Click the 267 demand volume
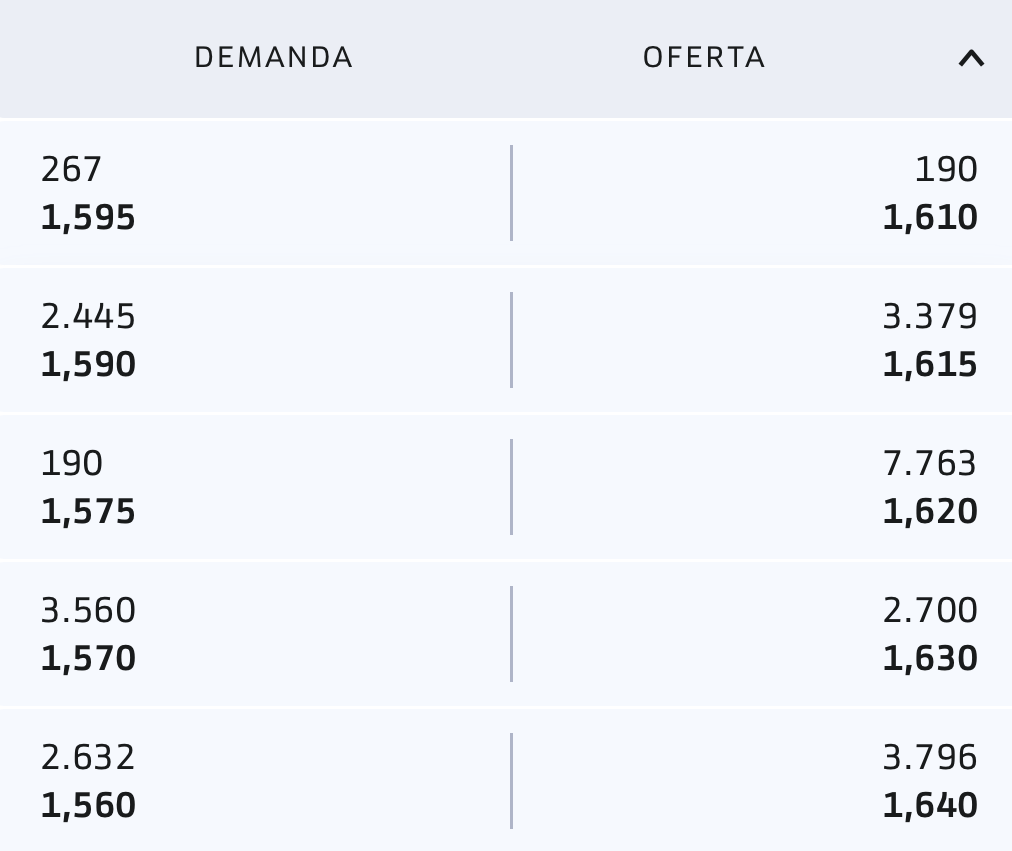This screenshot has height=851, width=1012. 71,170
